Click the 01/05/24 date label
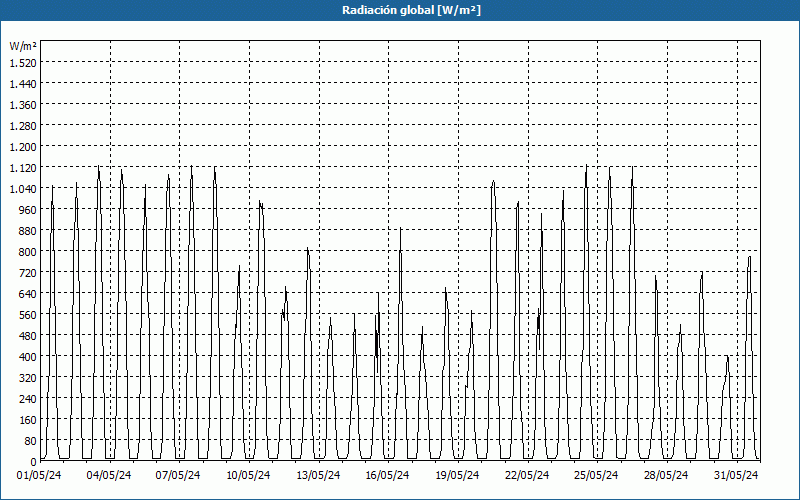 click(39, 475)
